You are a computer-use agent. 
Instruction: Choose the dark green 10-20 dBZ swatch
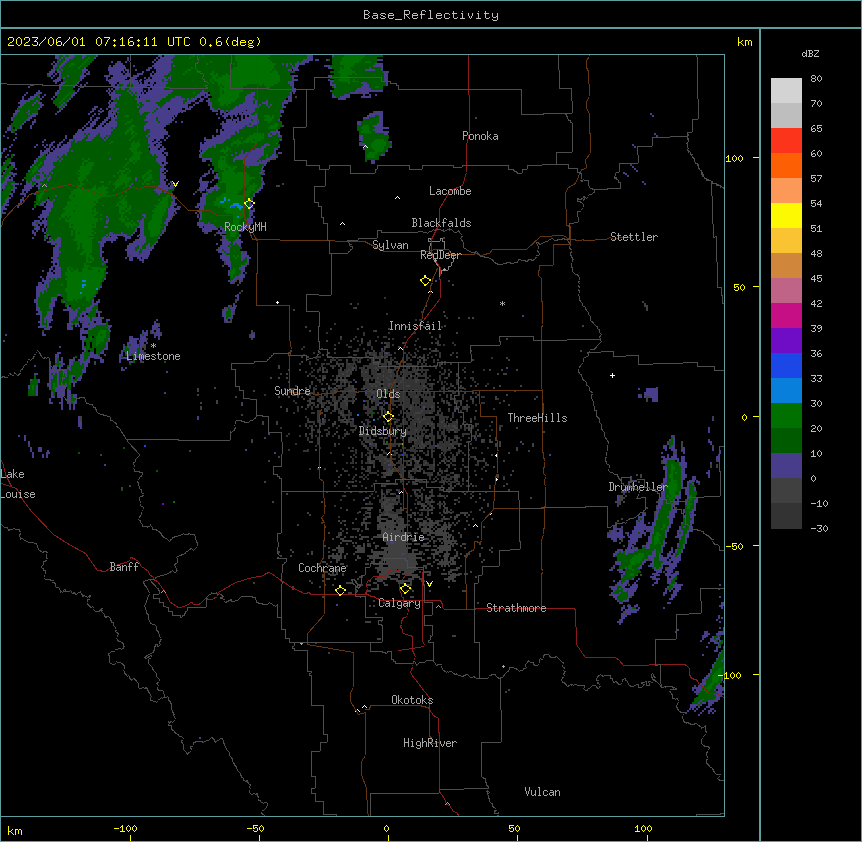pyautogui.click(x=786, y=441)
